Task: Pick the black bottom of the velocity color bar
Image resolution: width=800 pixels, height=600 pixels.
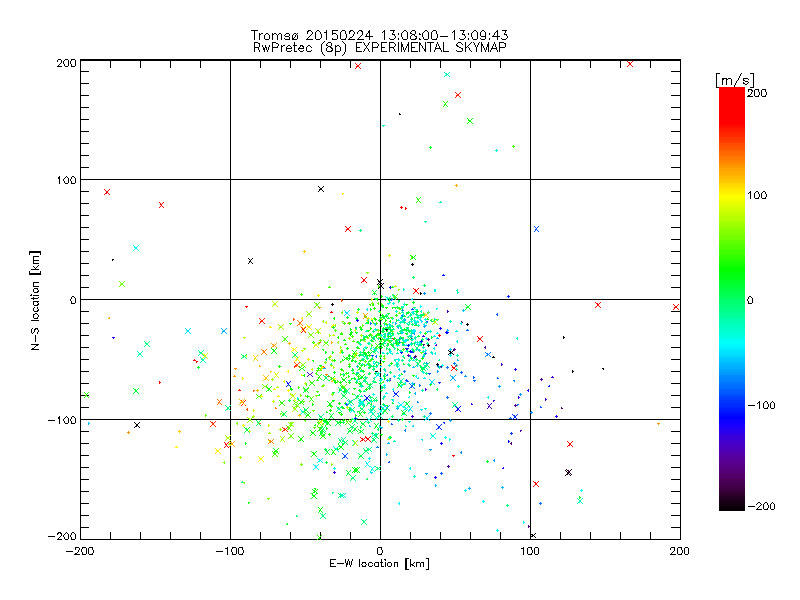Action: (x=732, y=503)
